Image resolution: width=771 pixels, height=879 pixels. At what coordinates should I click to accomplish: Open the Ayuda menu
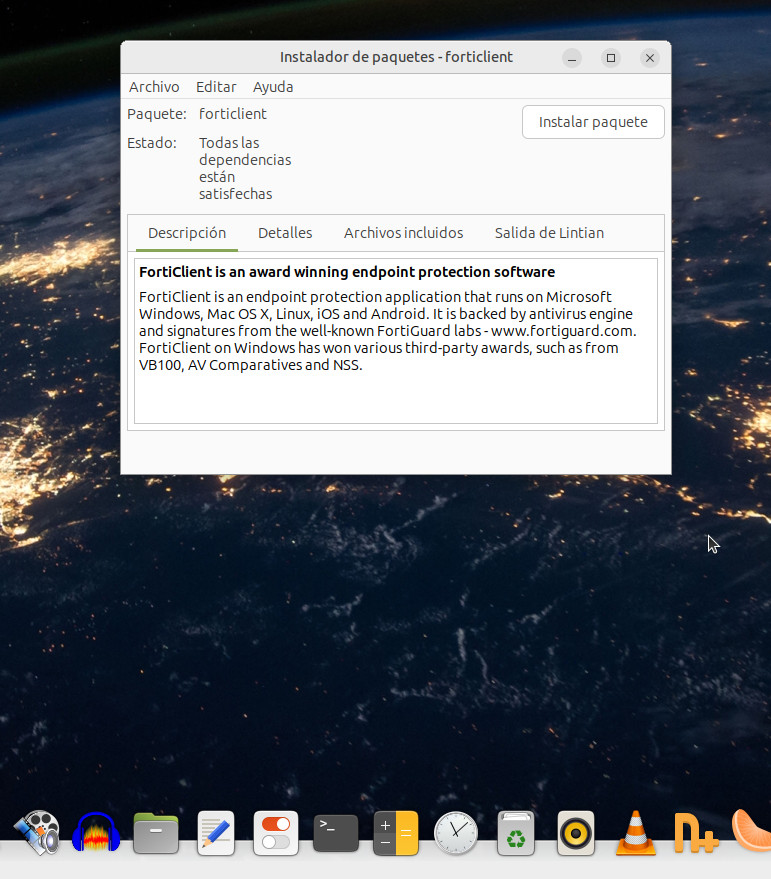click(x=273, y=87)
